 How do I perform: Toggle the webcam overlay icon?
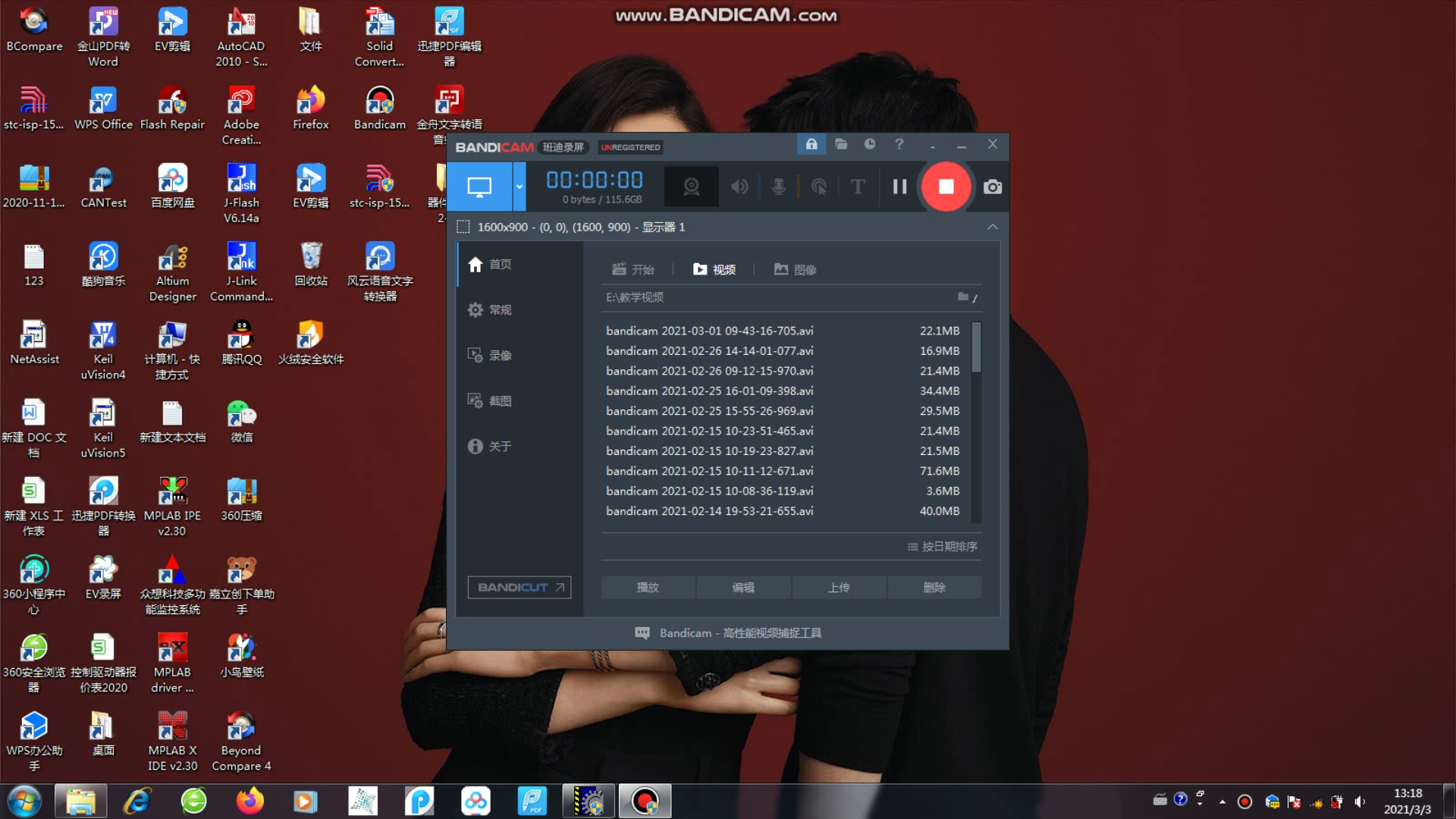click(x=691, y=187)
